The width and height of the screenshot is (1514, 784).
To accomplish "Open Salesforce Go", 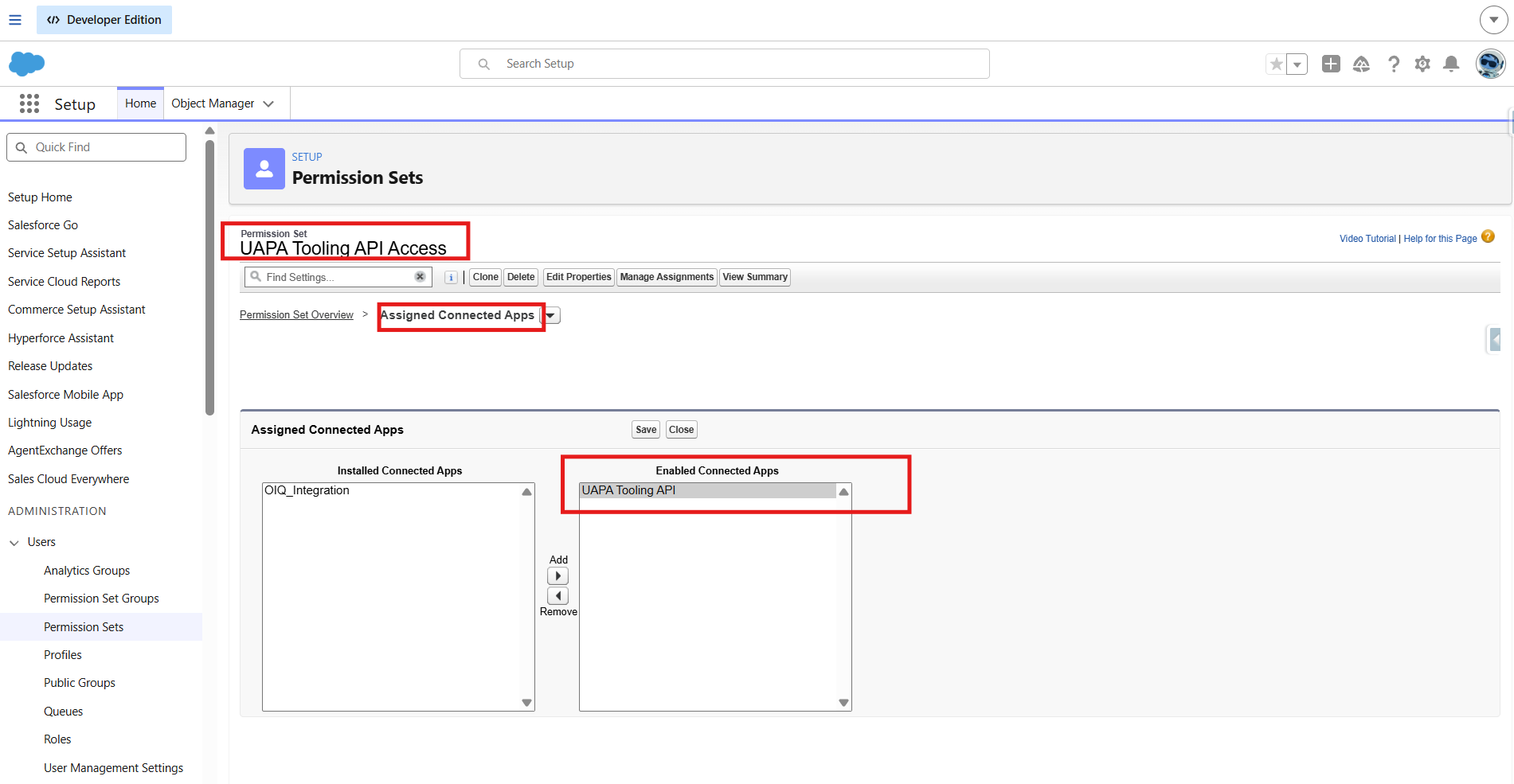I will (x=43, y=225).
